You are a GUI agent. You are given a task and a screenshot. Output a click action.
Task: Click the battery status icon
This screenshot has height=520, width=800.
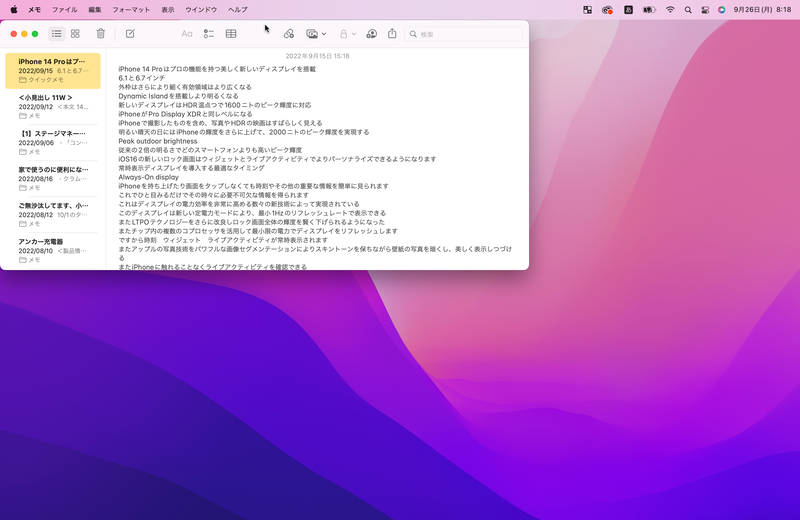click(649, 9)
